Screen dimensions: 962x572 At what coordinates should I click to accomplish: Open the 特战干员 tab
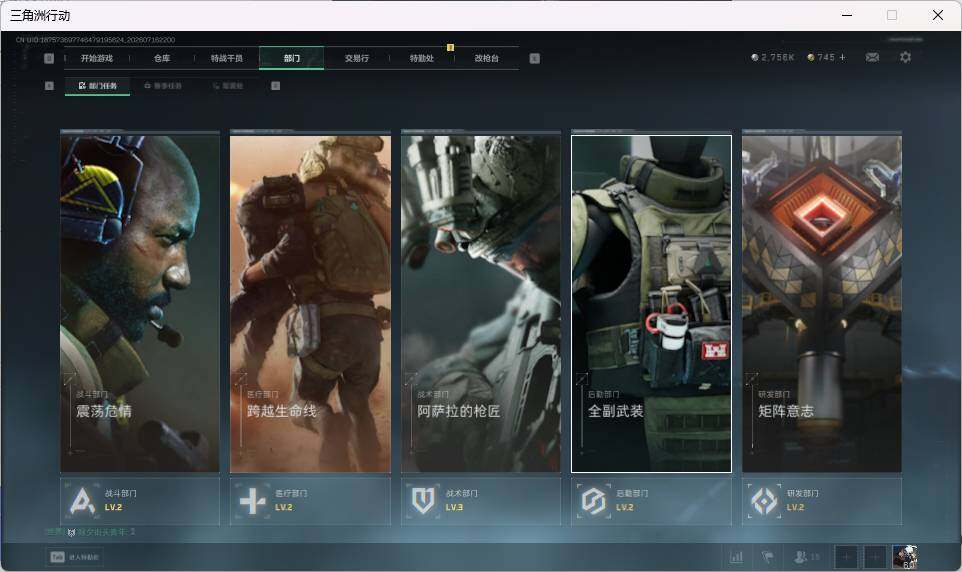(x=227, y=58)
